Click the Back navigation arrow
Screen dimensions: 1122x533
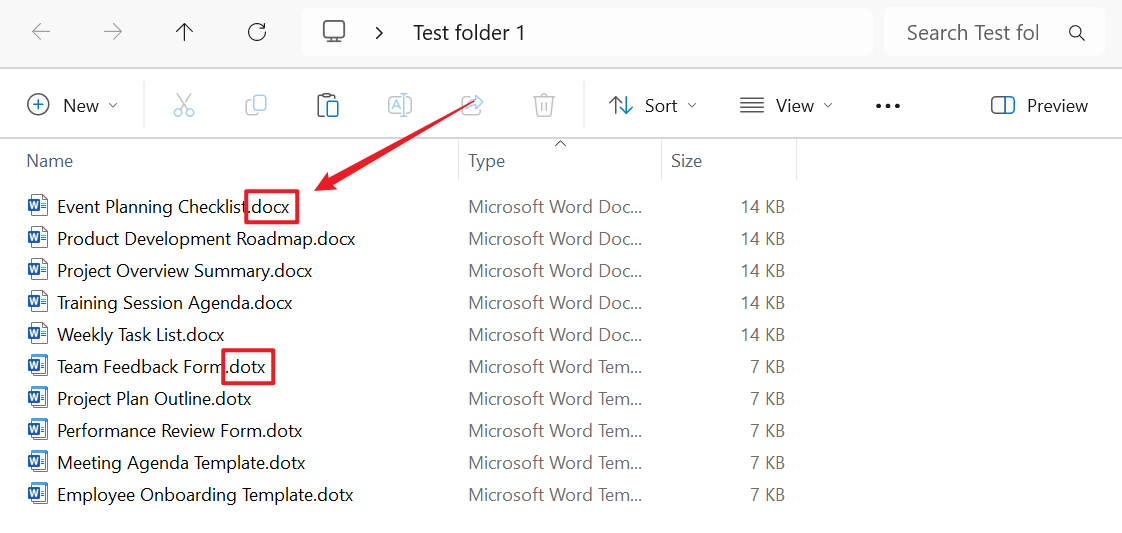pos(41,32)
